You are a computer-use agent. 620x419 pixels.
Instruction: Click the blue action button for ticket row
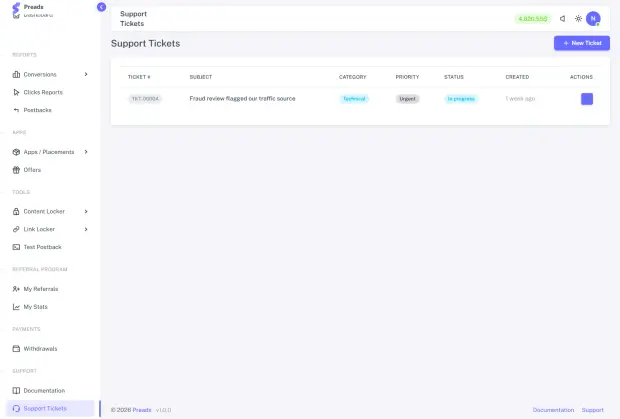point(587,99)
